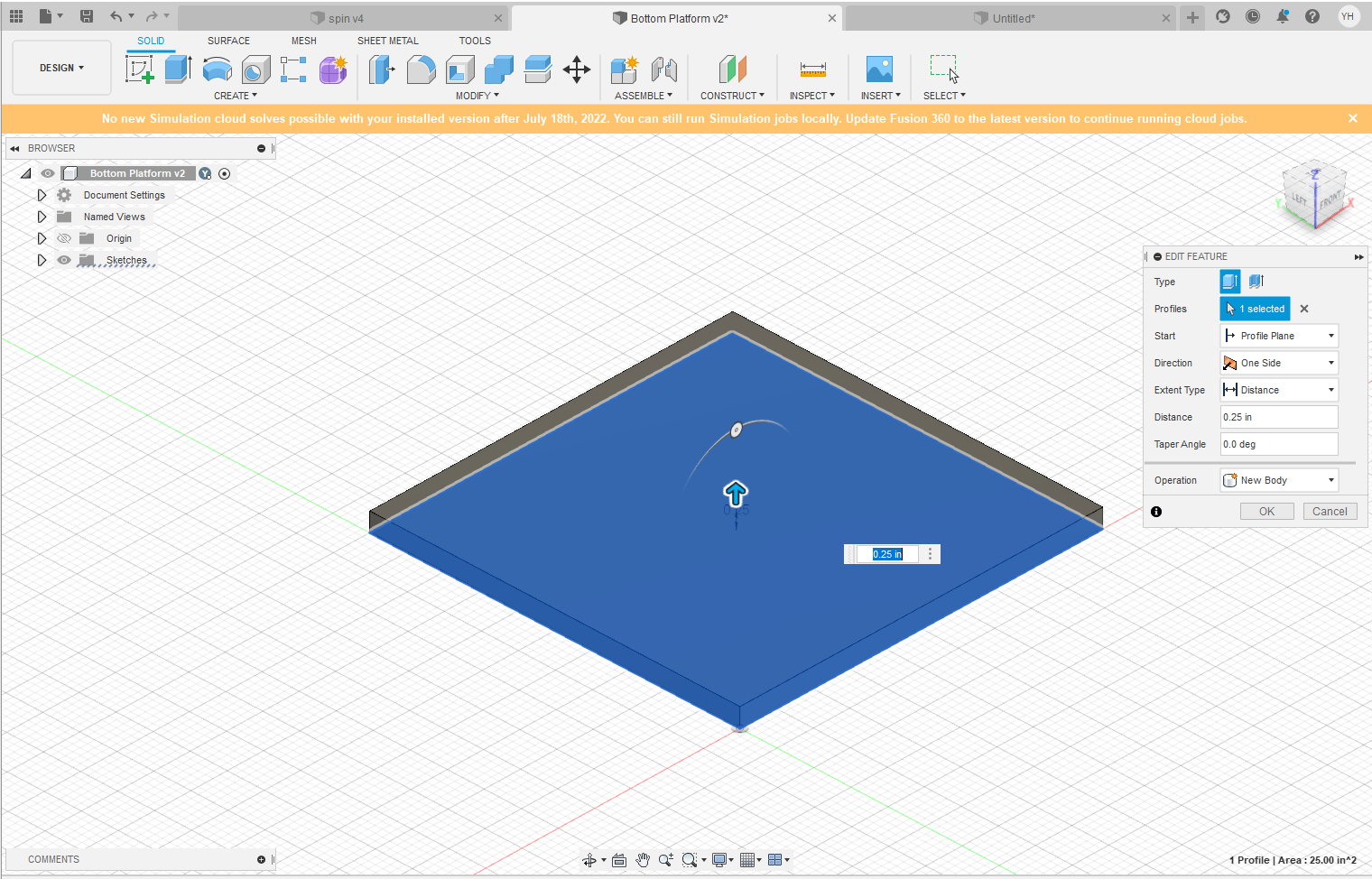Click the Fillet tool in Modify
This screenshot has width=1372, height=879.
tap(421, 69)
